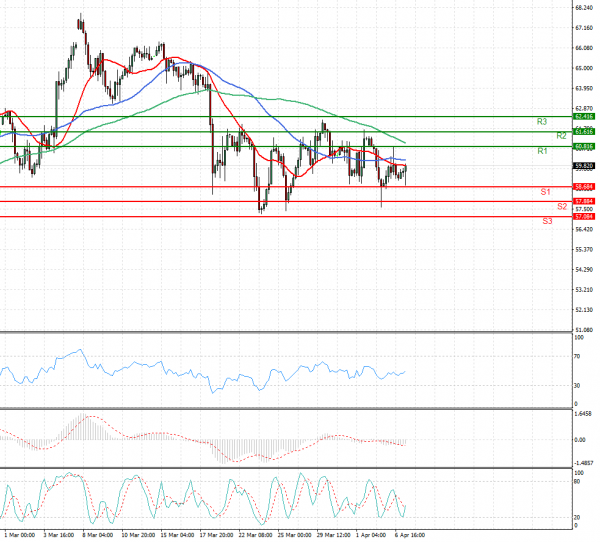Click the R1 resistance label
The width and height of the screenshot is (600, 542).
542,151
